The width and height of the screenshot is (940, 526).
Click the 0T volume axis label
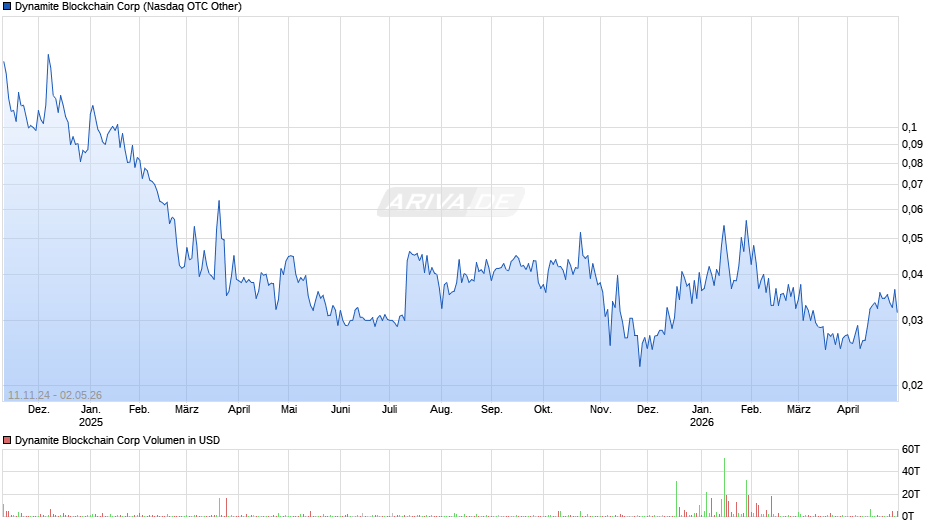coord(908,516)
